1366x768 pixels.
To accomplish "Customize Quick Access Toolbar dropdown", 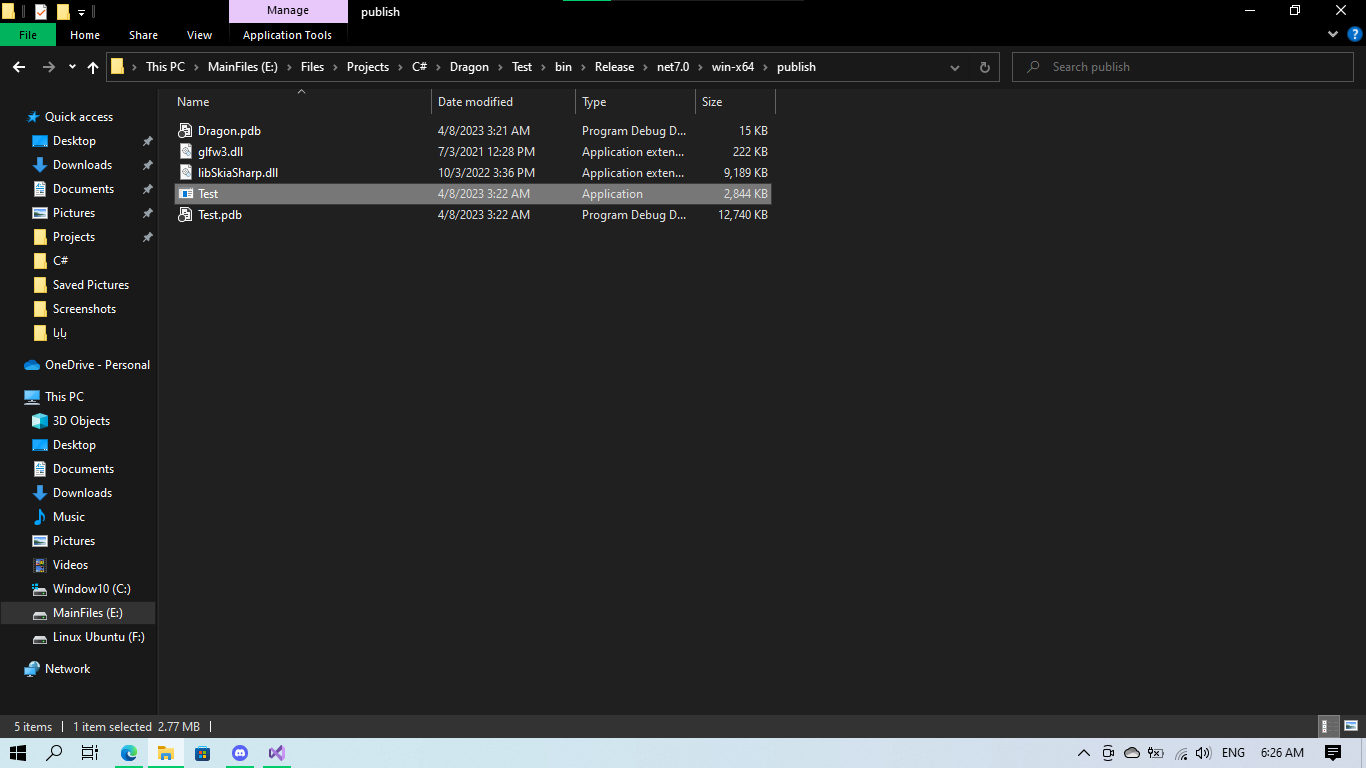I will 81,12.
